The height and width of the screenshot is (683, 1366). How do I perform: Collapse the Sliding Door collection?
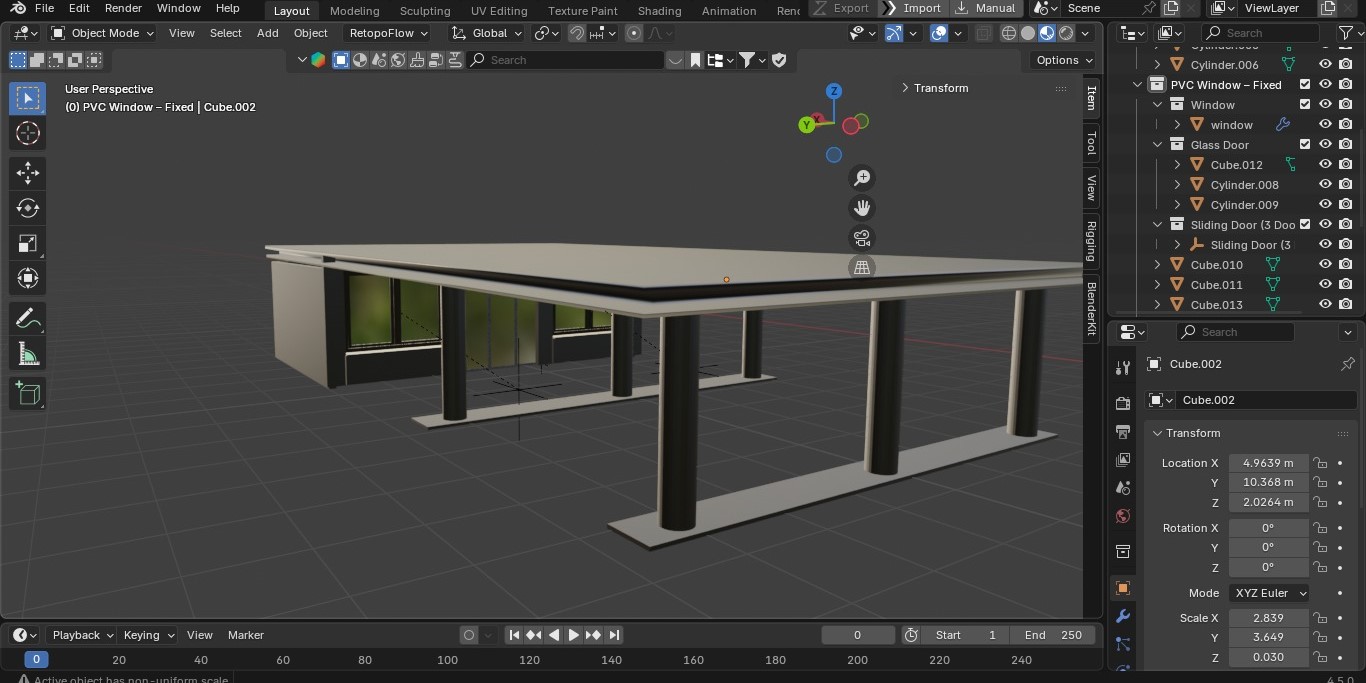coord(1158,225)
